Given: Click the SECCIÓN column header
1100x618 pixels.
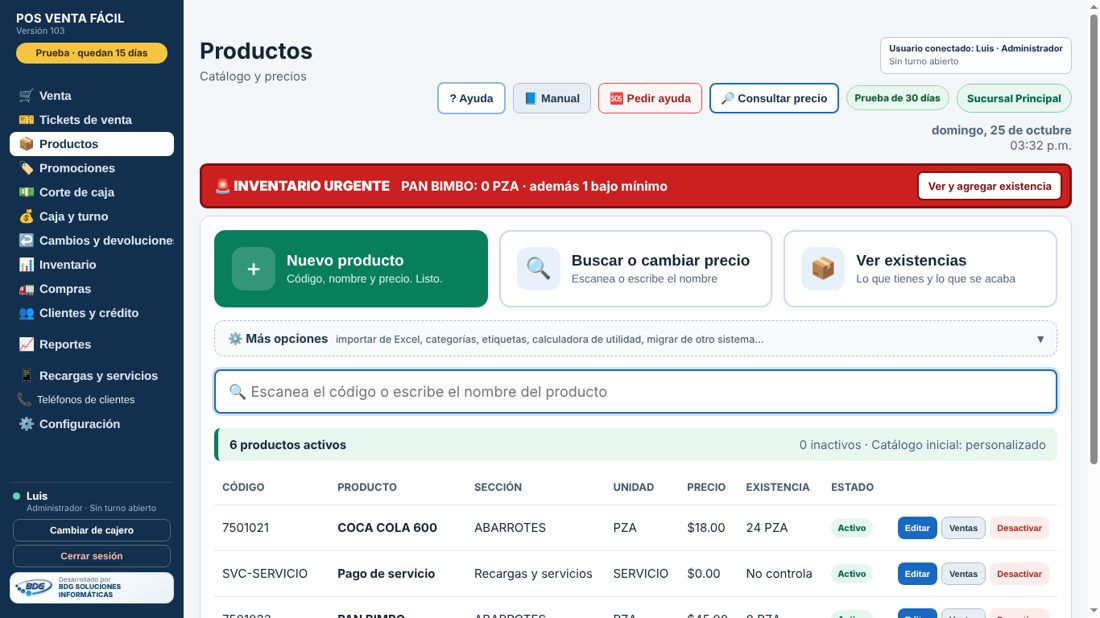Looking at the screenshot, I should pyautogui.click(x=498, y=488).
